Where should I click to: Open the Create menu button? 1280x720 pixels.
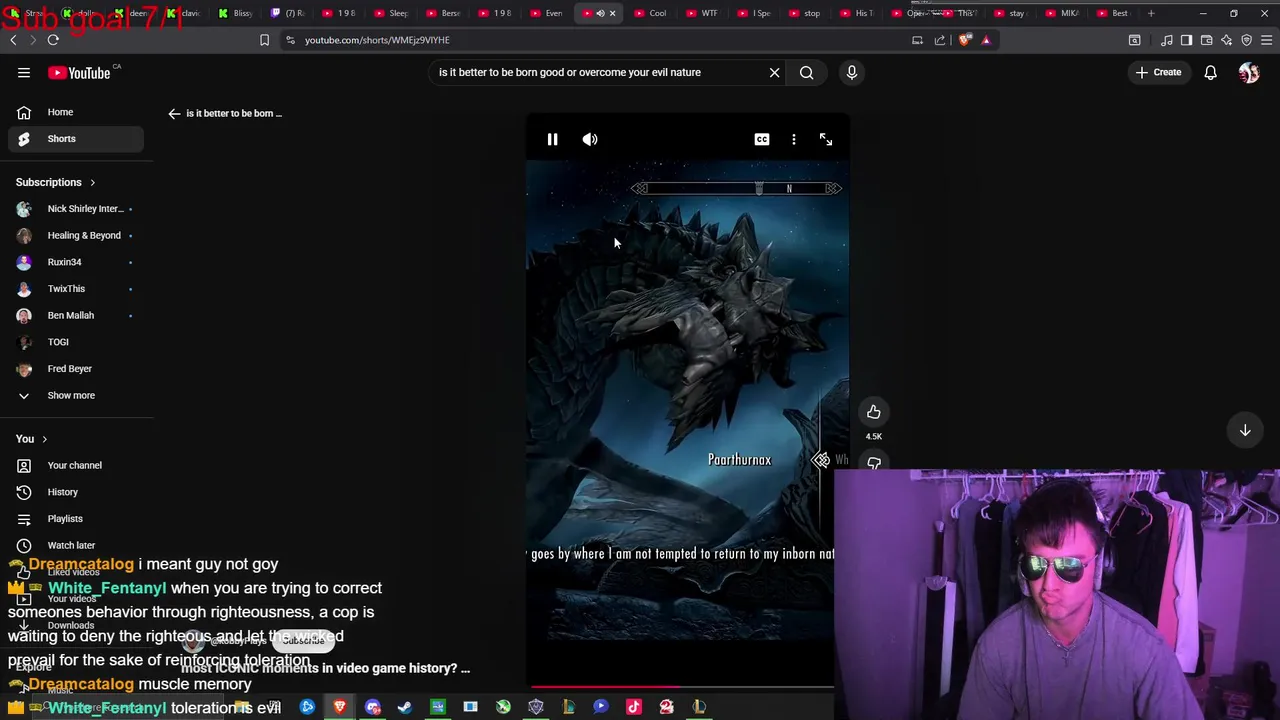tap(1158, 72)
